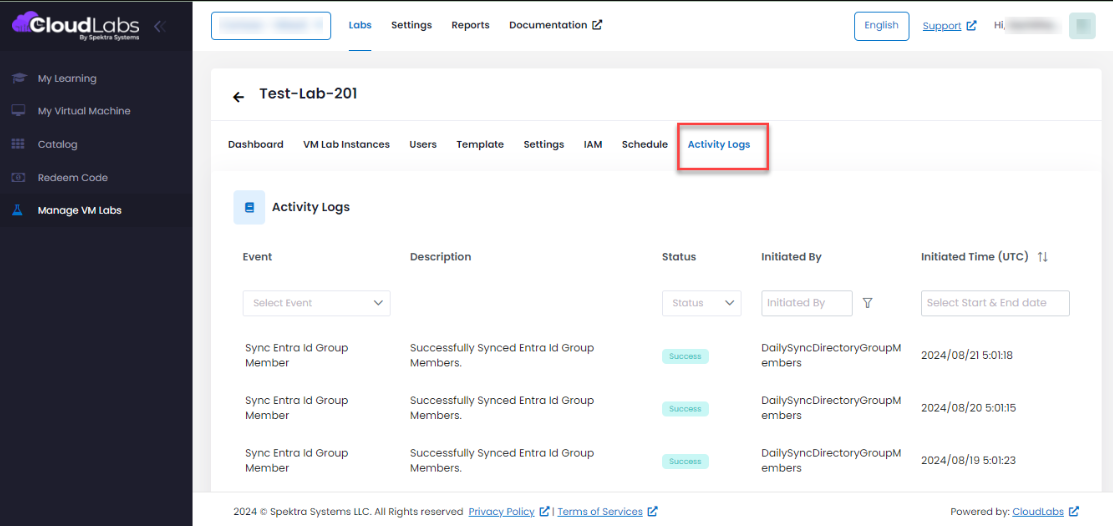Click the Test-Lab-201 title
Screen dimensions: 1113x526
[x=308, y=94]
